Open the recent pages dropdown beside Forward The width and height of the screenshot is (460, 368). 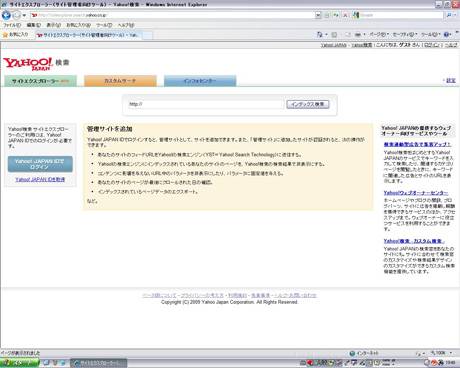[x=24, y=15]
